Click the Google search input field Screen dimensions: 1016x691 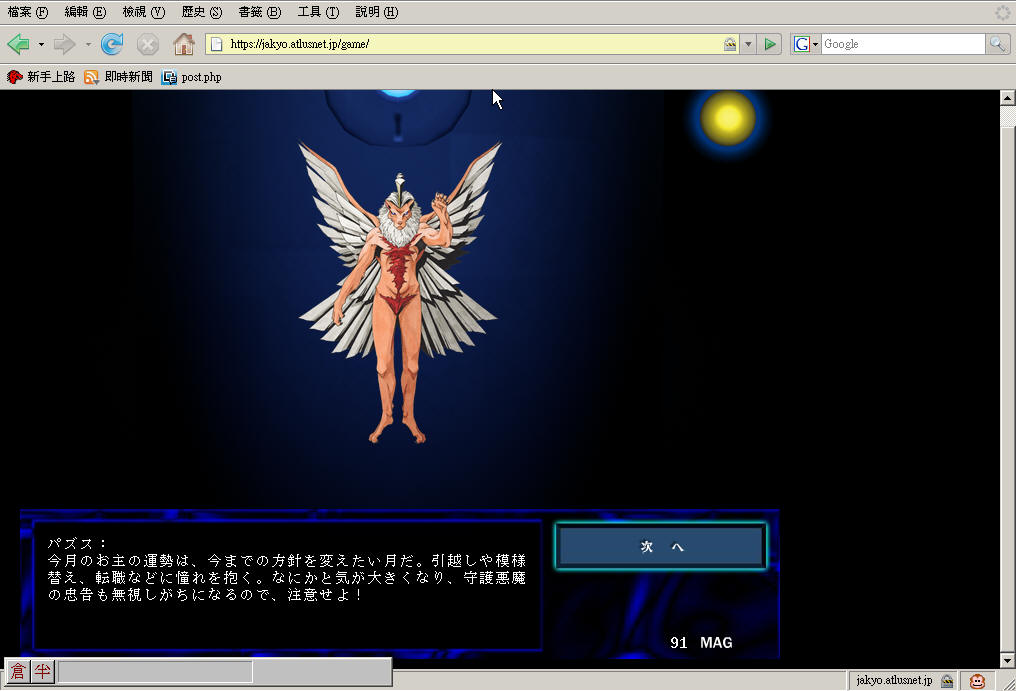click(903, 44)
